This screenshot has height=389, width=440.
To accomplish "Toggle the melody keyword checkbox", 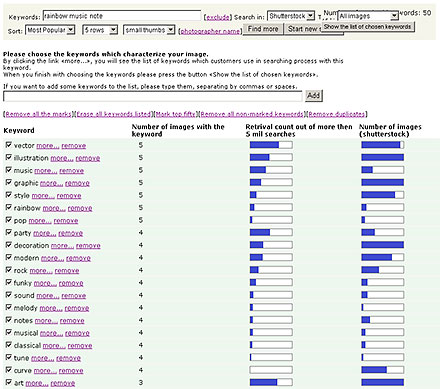I will point(9,307).
